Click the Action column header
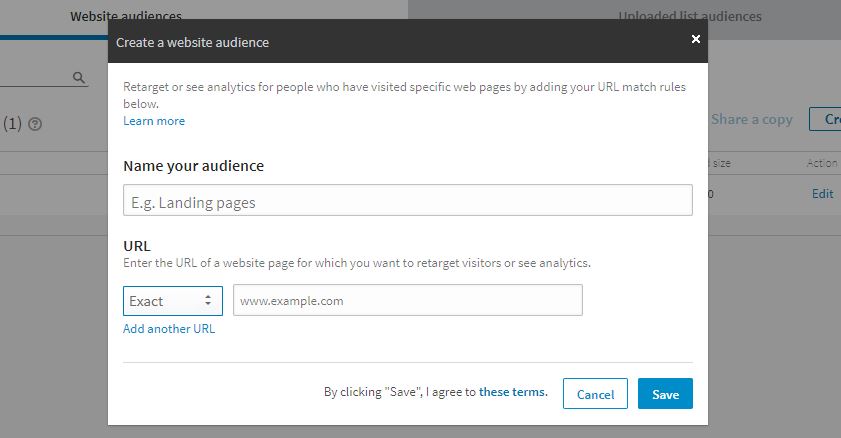 (822, 163)
